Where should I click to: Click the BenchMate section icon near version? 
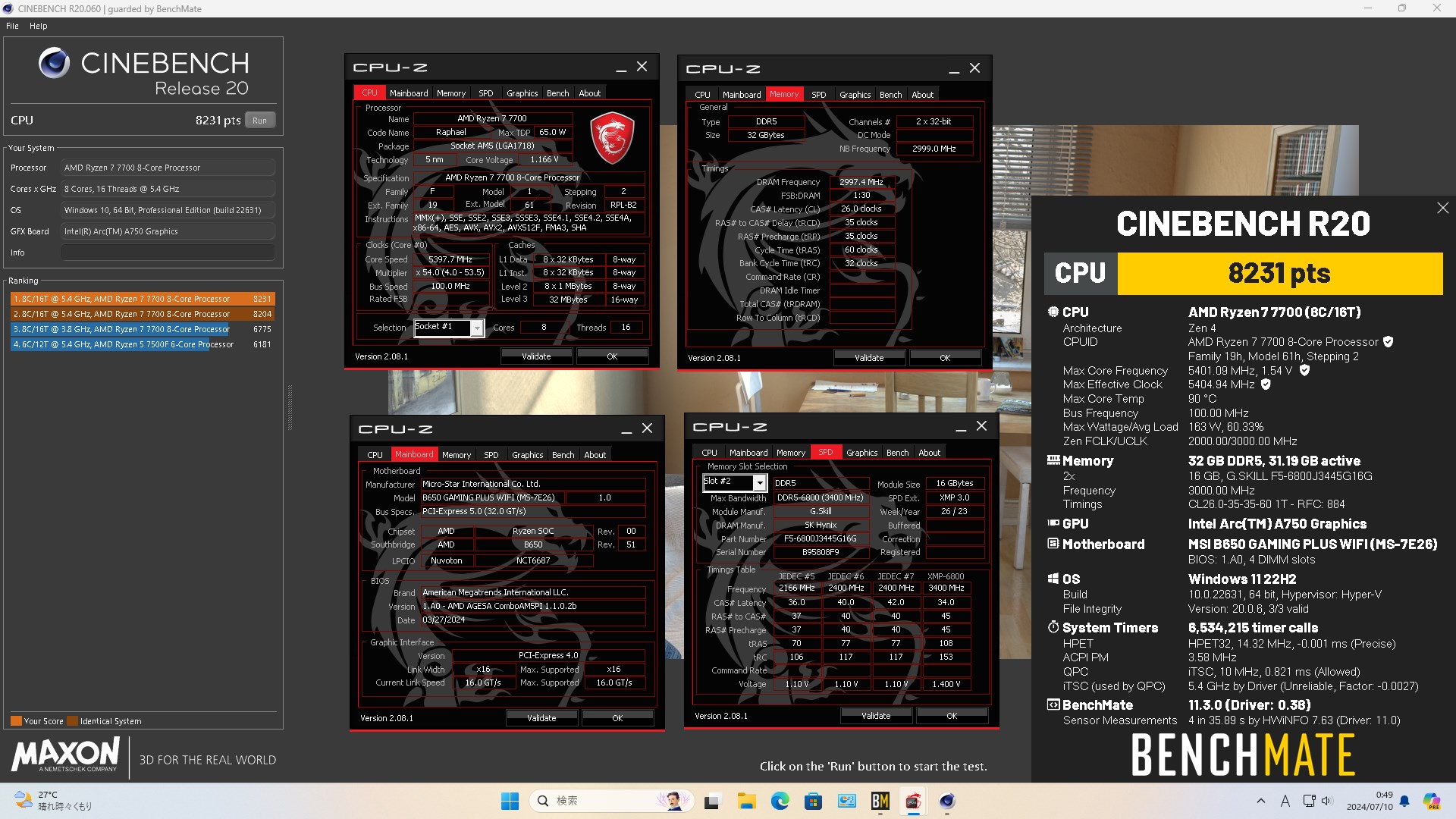point(1053,704)
